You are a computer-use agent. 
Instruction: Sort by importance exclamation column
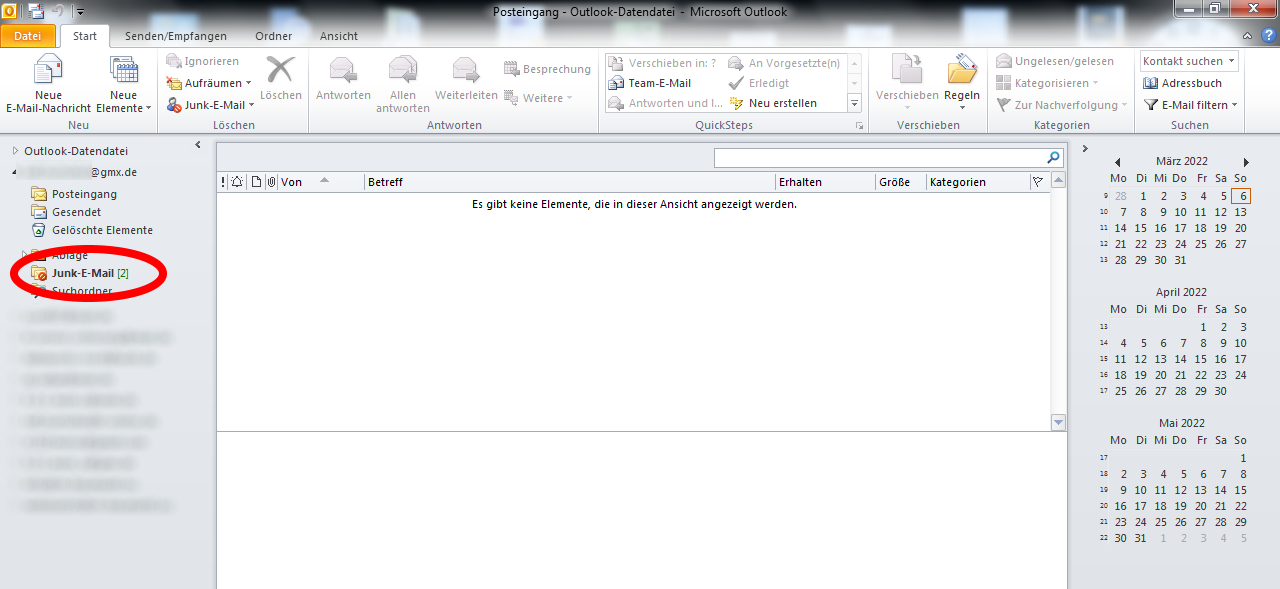tap(223, 182)
